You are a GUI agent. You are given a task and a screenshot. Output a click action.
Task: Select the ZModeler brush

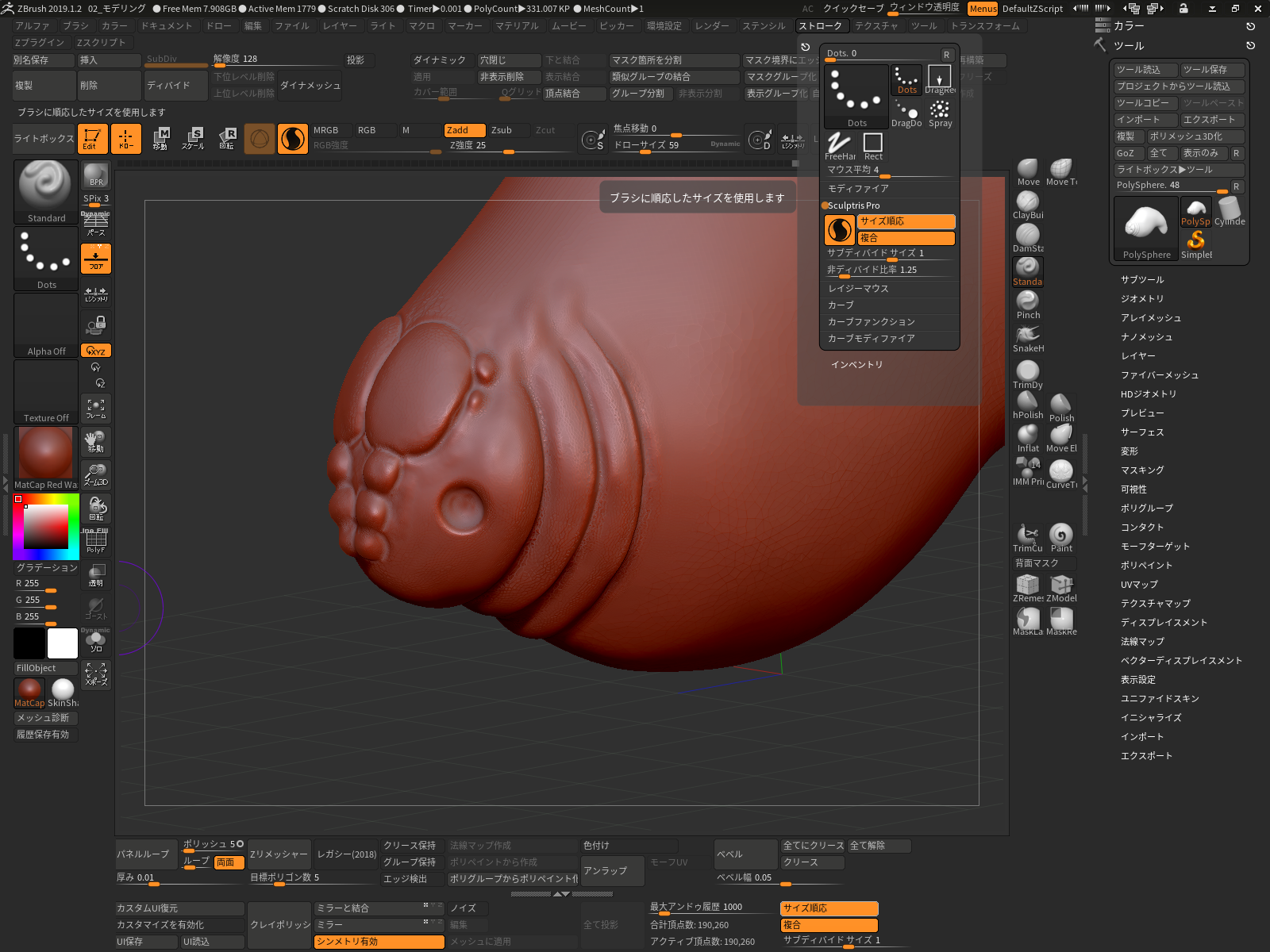[1061, 589]
